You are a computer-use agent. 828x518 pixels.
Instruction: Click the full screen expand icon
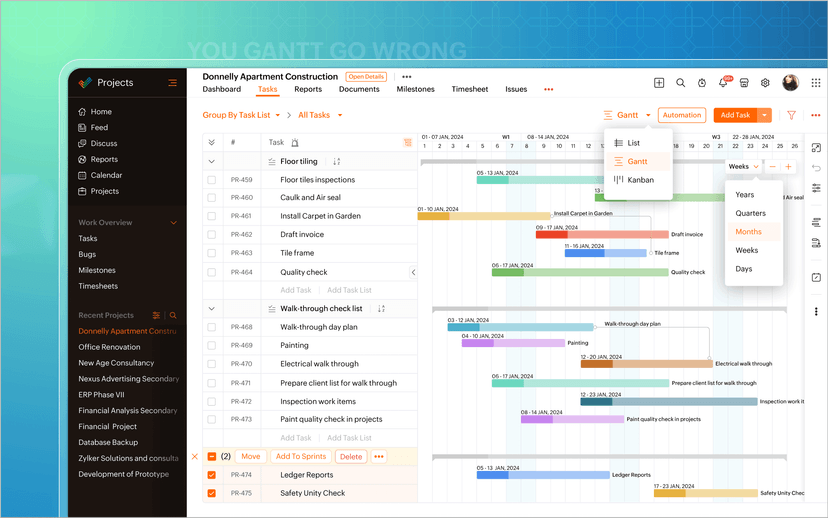point(816,148)
